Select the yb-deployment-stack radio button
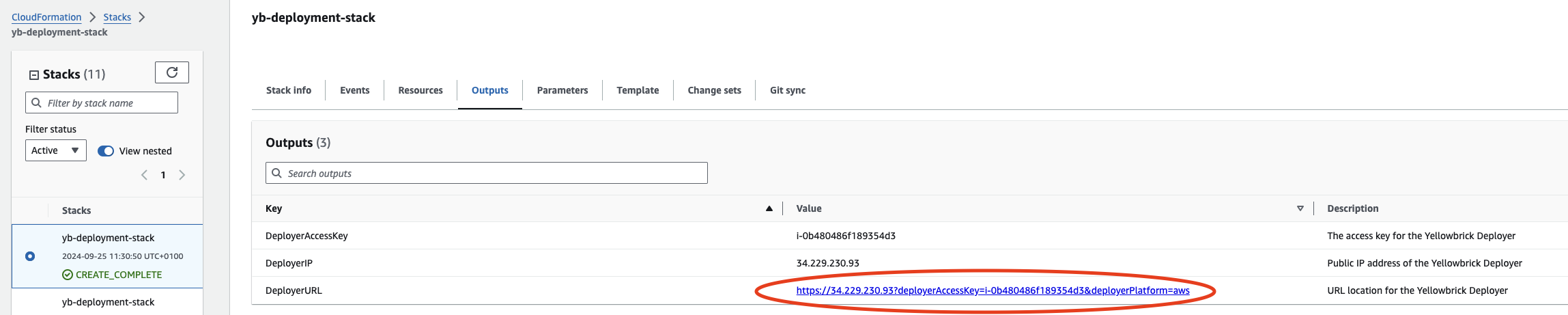The image size is (1568, 315). (30, 256)
